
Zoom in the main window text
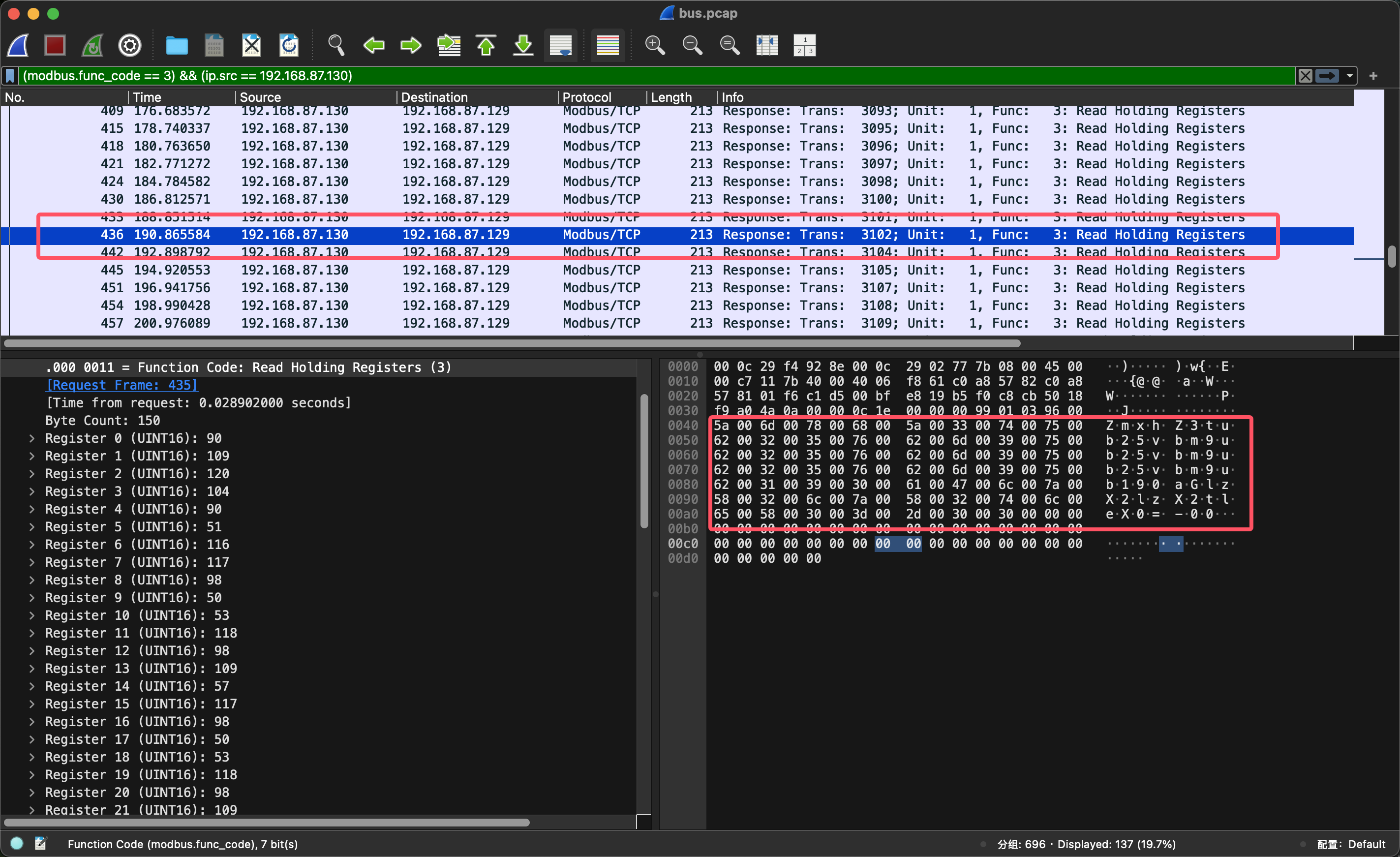point(655,45)
